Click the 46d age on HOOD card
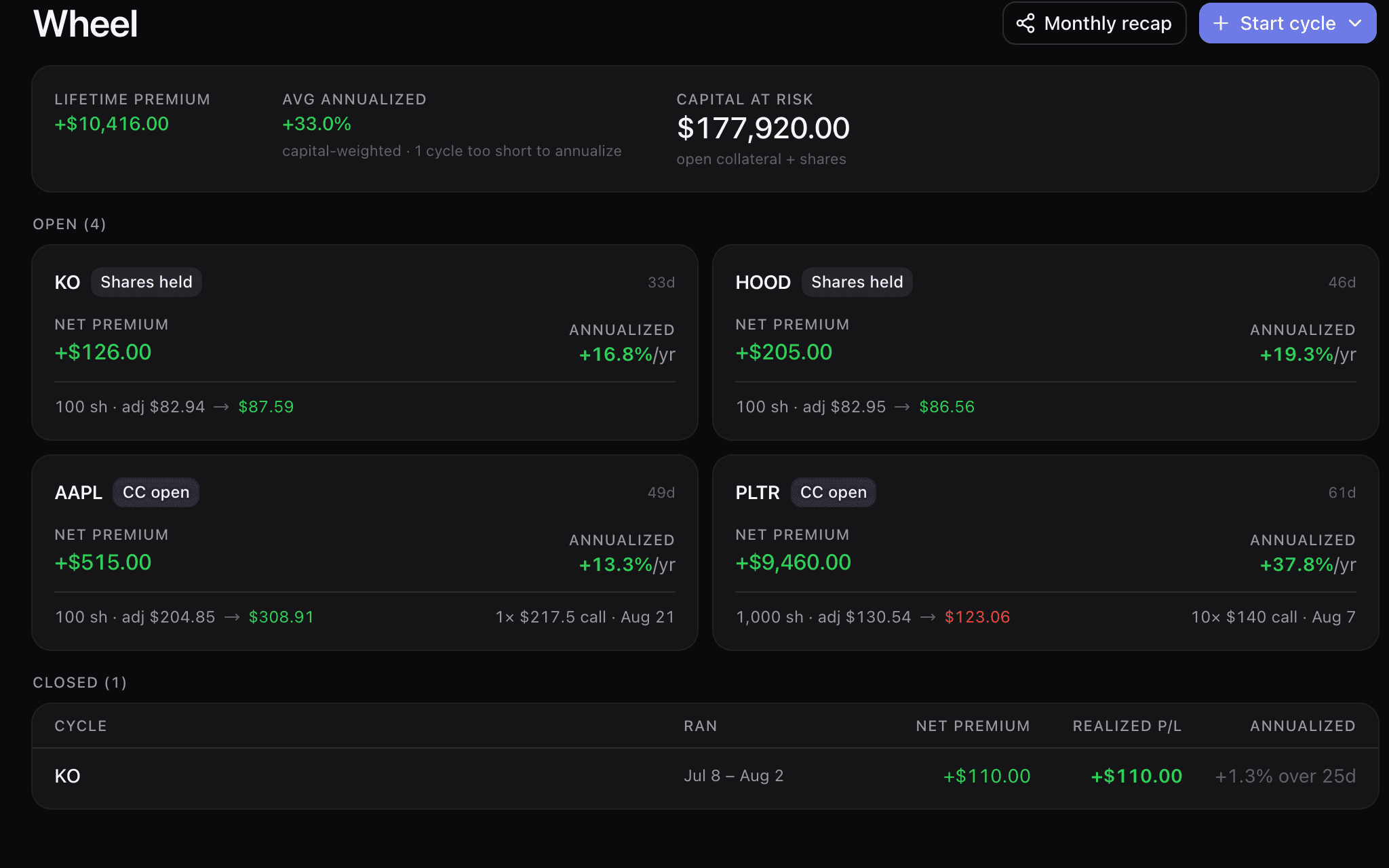The image size is (1389, 868). pos(1342,282)
